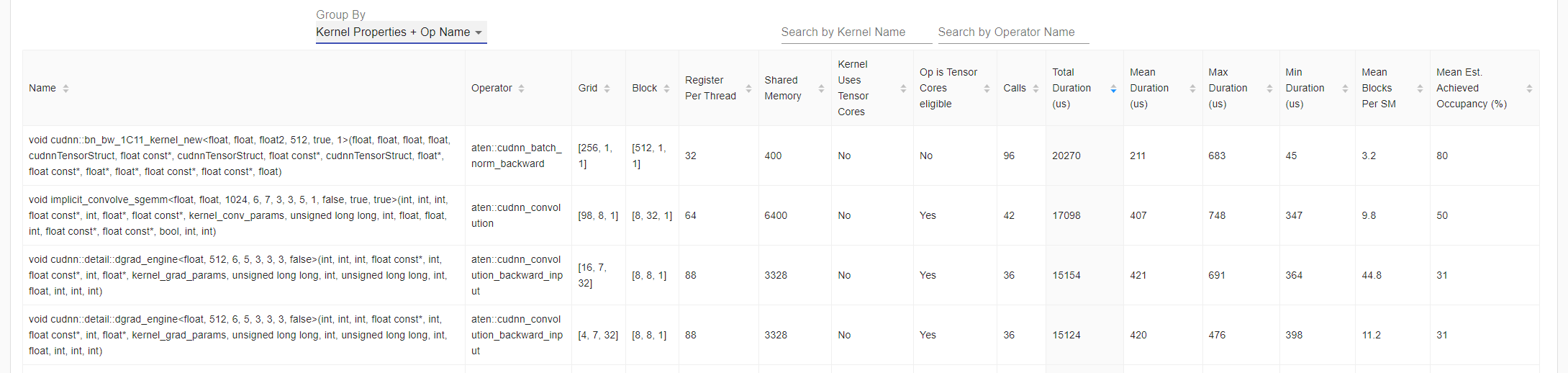Sort by Op is Tensor Cores eligible
This screenshot has width=1568, height=373.
point(987,89)
